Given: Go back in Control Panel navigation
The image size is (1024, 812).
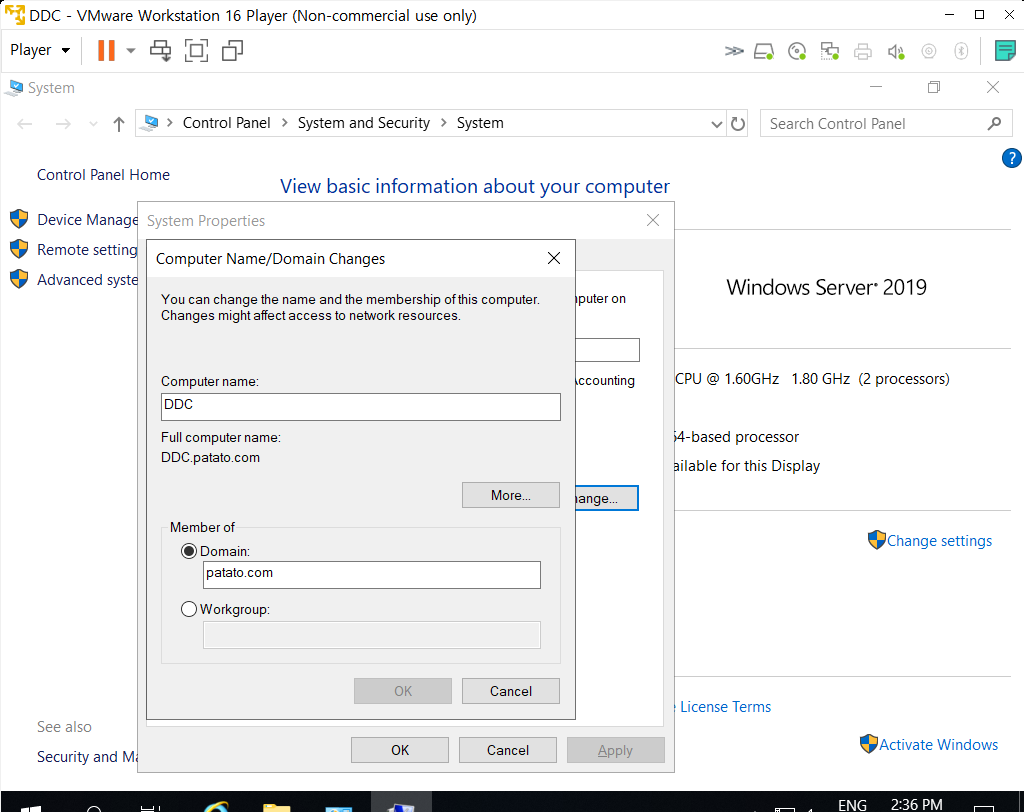Looking at the screenshot, I should 25,123.
